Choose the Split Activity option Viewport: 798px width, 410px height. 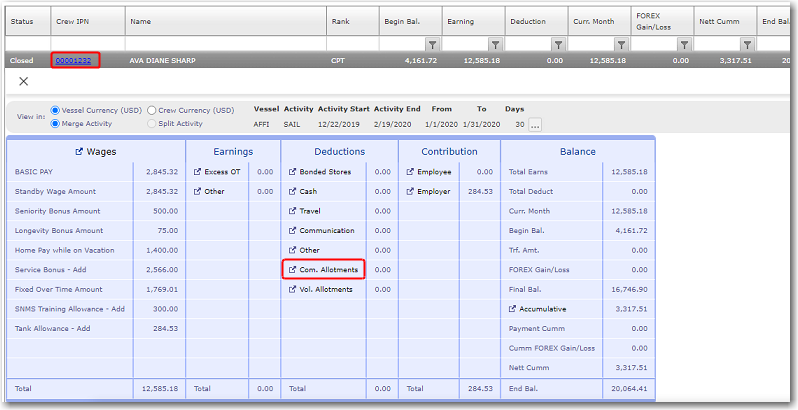click(152, 123)
